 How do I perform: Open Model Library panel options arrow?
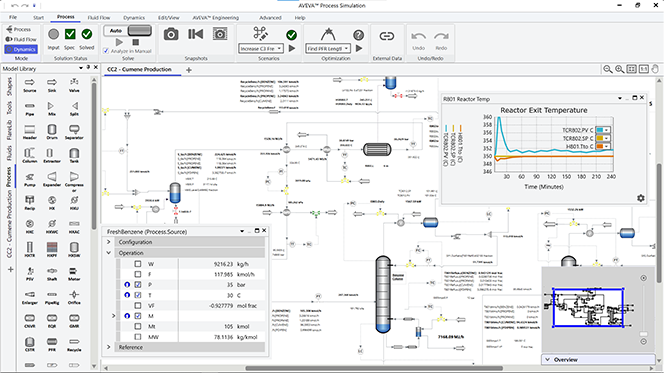[x=81, y=68]
